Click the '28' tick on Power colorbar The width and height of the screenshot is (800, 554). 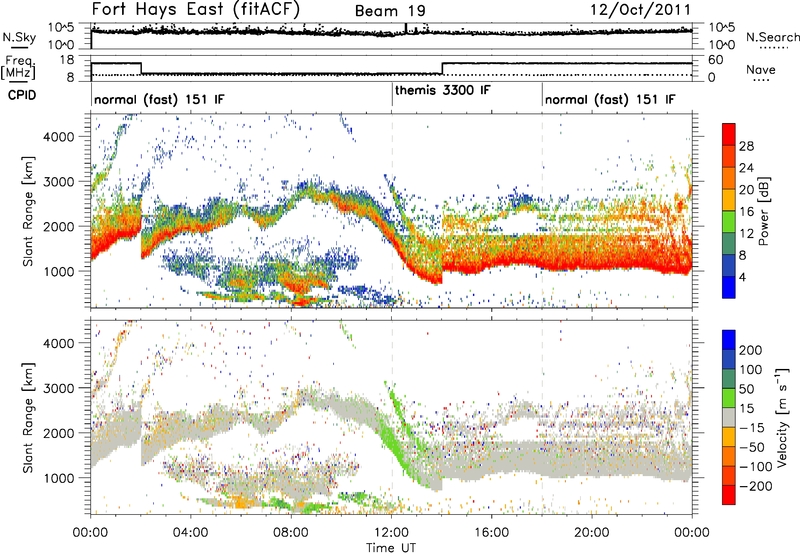pos(746,147)
